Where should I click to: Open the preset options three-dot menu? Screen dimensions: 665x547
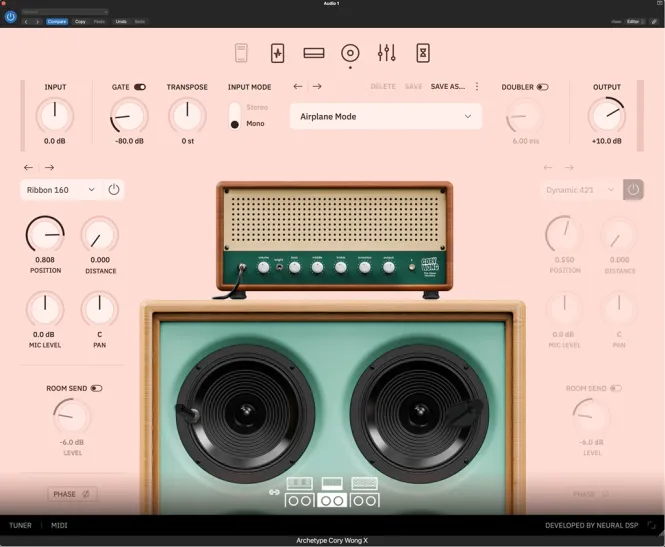(477, 87)
